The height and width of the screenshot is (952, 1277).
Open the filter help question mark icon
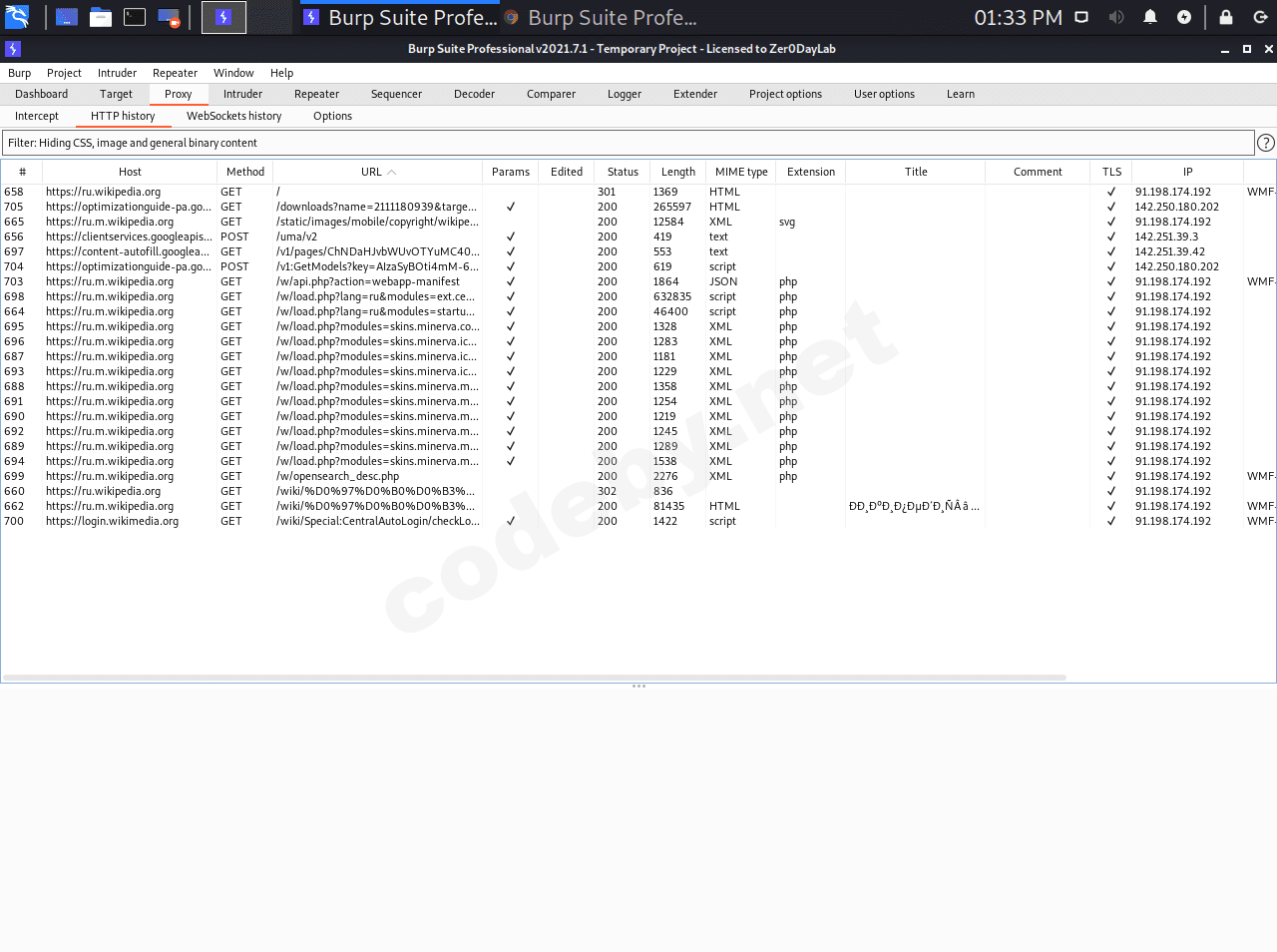[x=1266, y=143]
